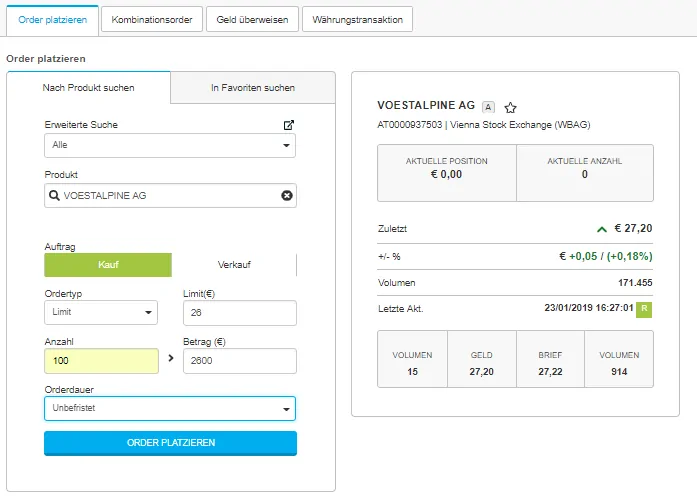The image size is (697, 504).
Task: Click the green up arrow beside Zuletzt price
Action: (602, 229)
